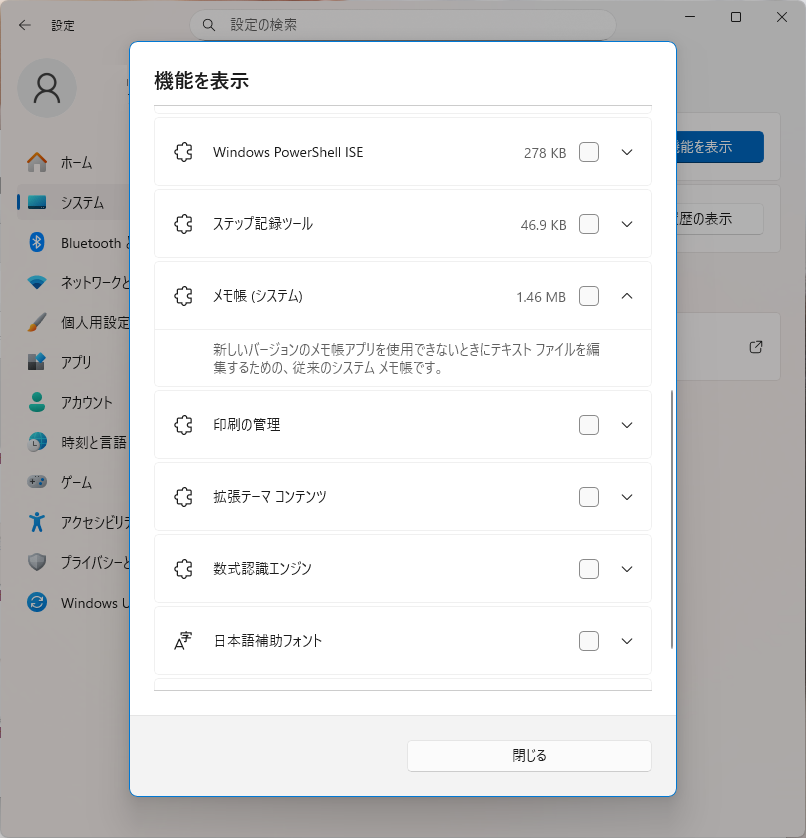Click the Windows Update sync icon
806x838 pixels.
(37, 603)
